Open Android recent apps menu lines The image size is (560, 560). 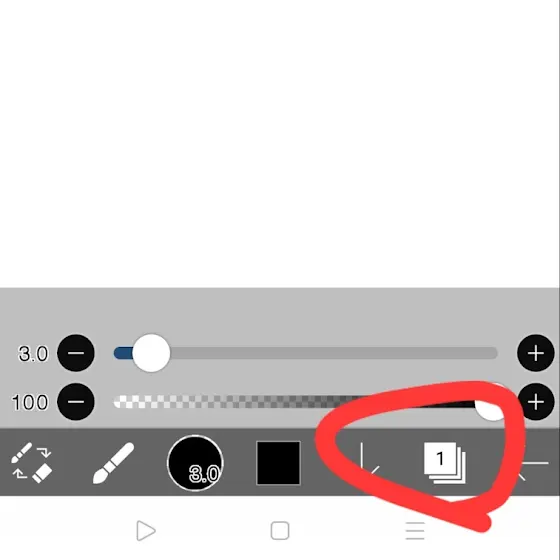point(415,531)
